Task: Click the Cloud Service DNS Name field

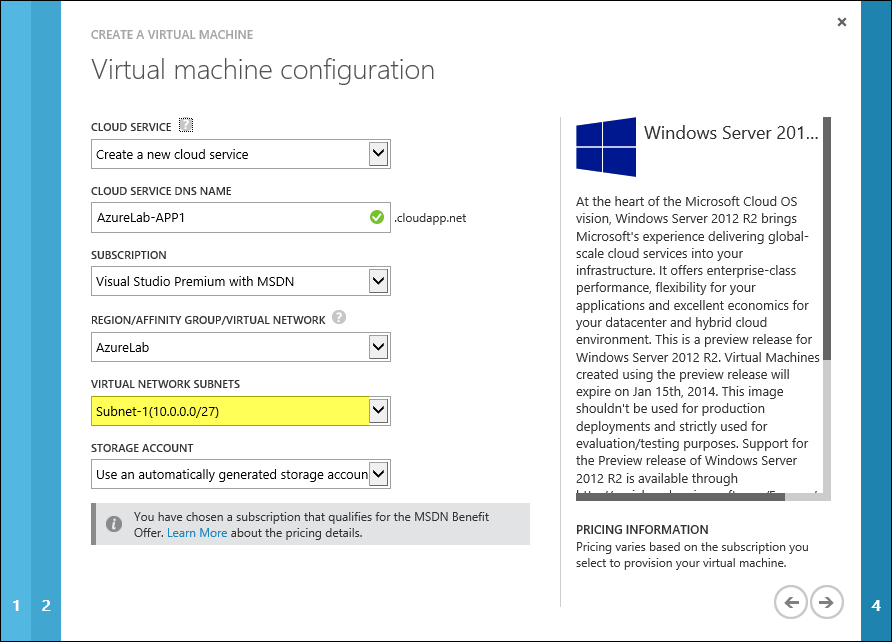Action: pyautogui.click(x=228, y=217)
